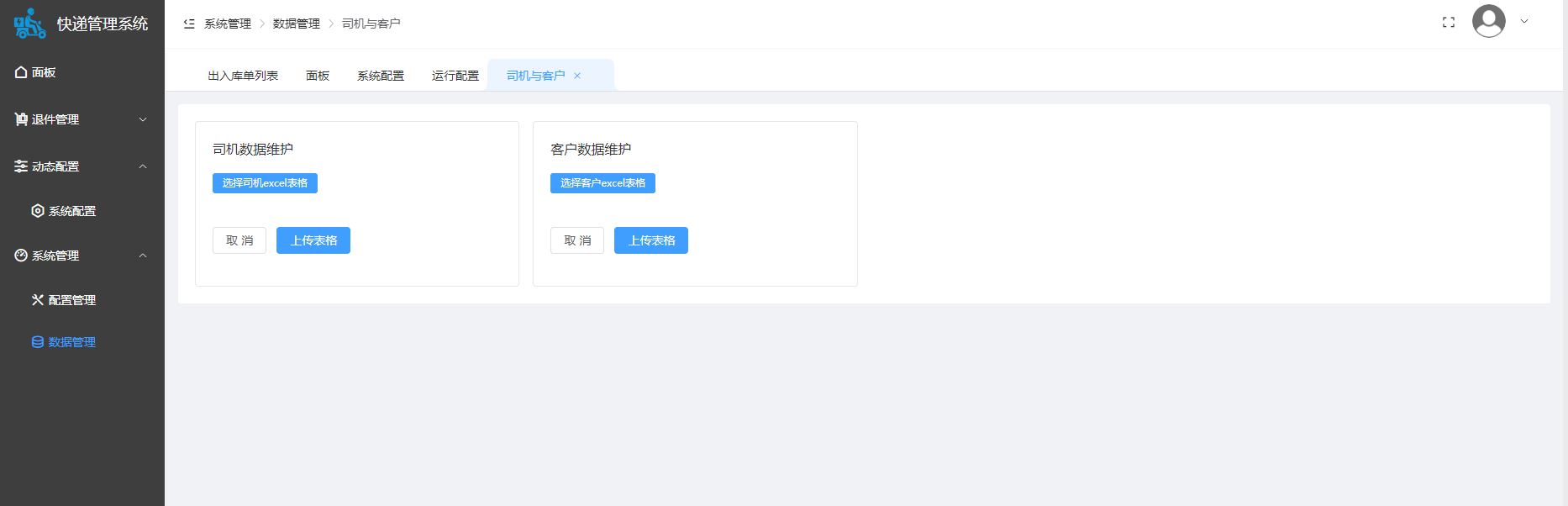The image size is (1568, 506).
Task: Select 数据管理 in the sidebar
Action: [71, 342]
